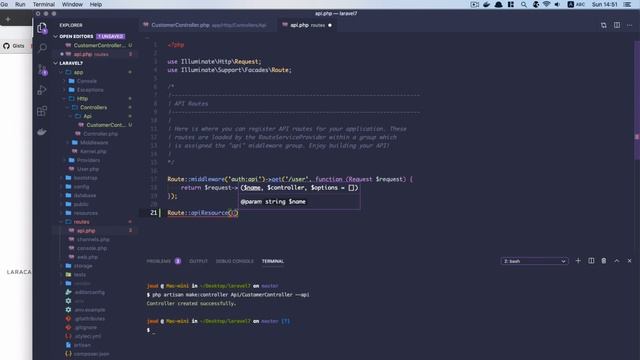The image size is (640, 360).
Task: Click the Wi-Fi icon in menu bar
Action: point(547,4)
